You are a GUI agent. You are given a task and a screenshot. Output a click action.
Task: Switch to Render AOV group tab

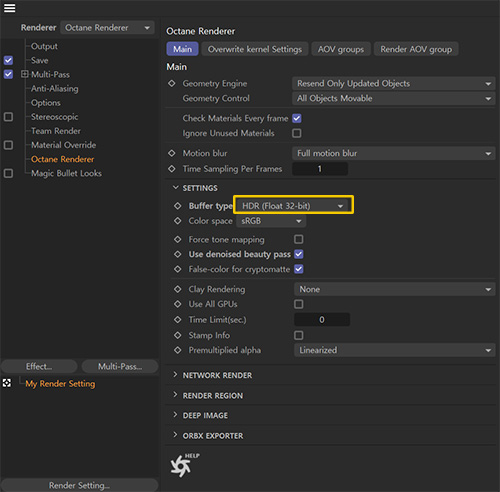pos(416,49)
